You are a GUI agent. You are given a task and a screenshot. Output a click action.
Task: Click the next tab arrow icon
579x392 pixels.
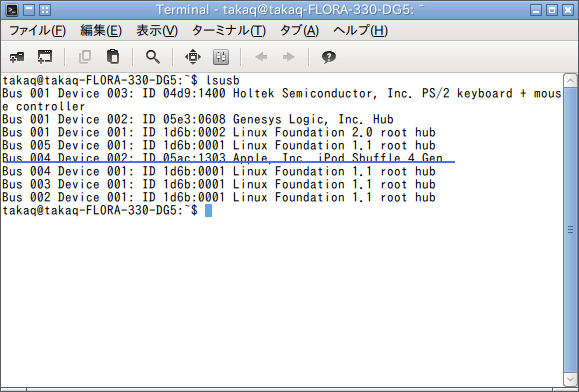pyautogui.click(x=289, y=57)
